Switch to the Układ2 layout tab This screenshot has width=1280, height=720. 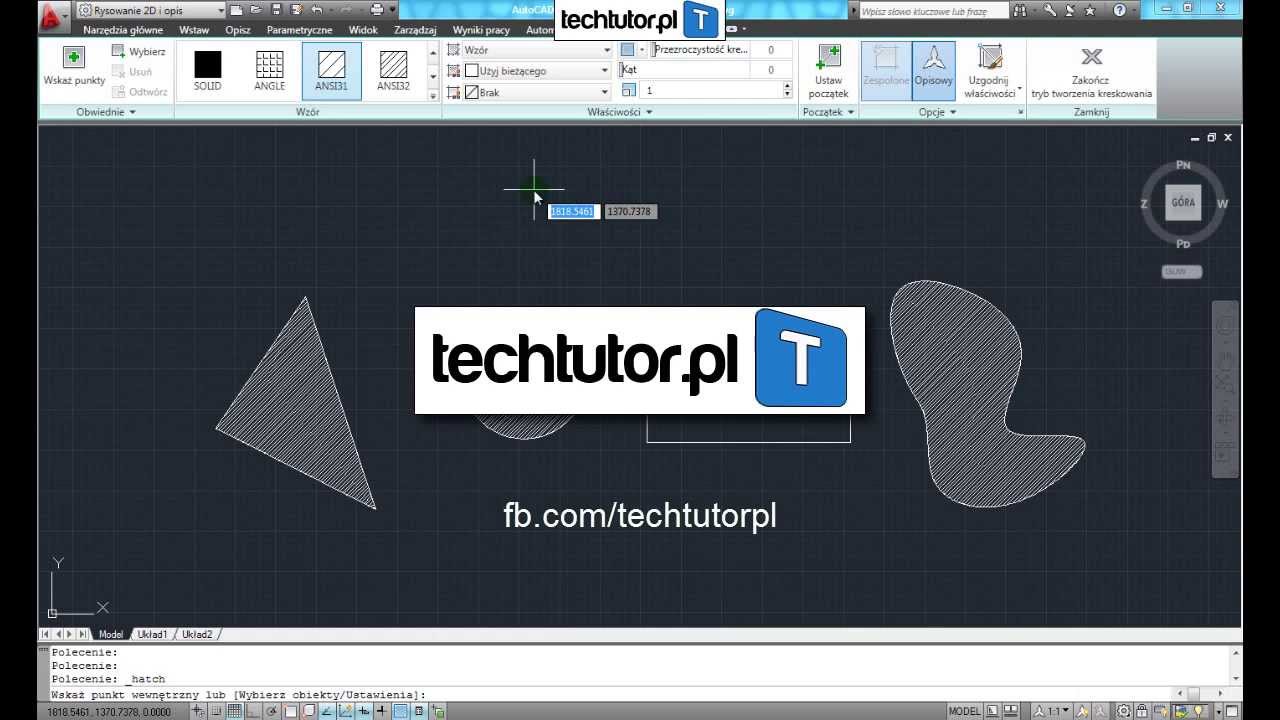pyautogui.click(x=196, y=634)
